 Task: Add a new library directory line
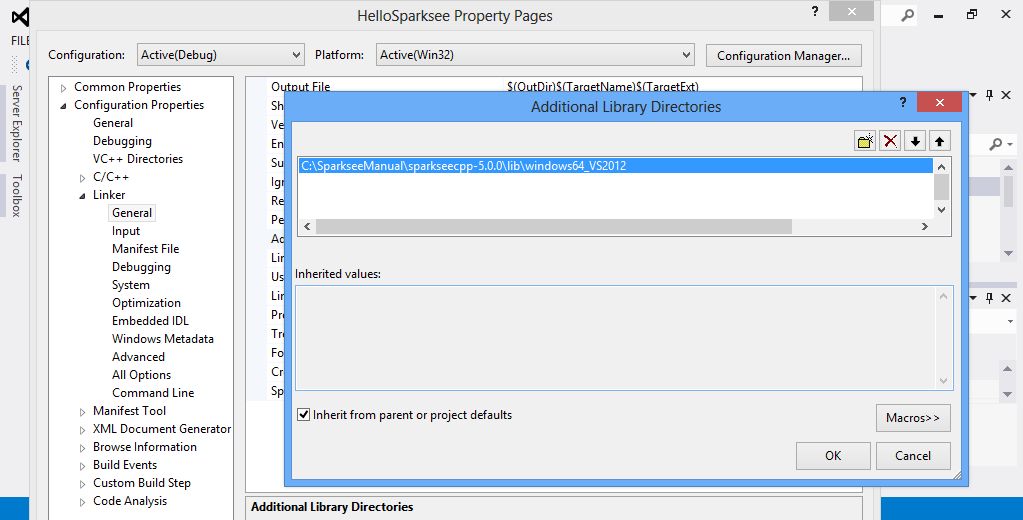[865, 141]
